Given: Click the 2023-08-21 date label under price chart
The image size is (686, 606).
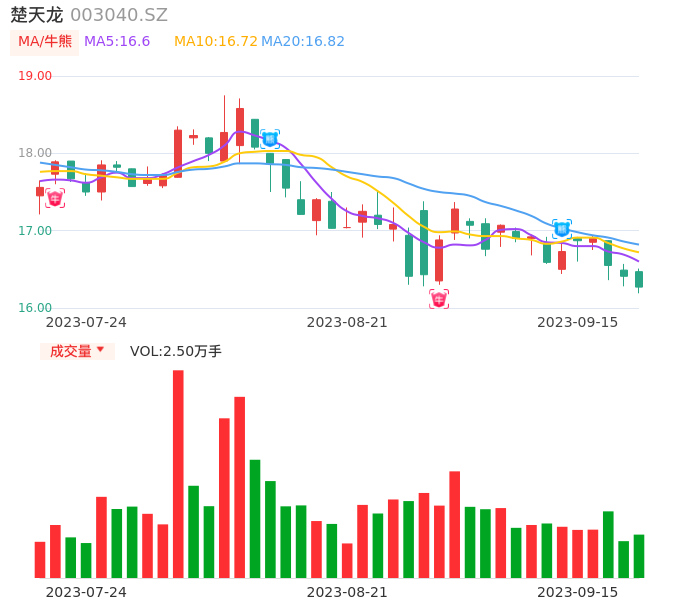Looking at the screenshot, I should click(x=347, y=322).
